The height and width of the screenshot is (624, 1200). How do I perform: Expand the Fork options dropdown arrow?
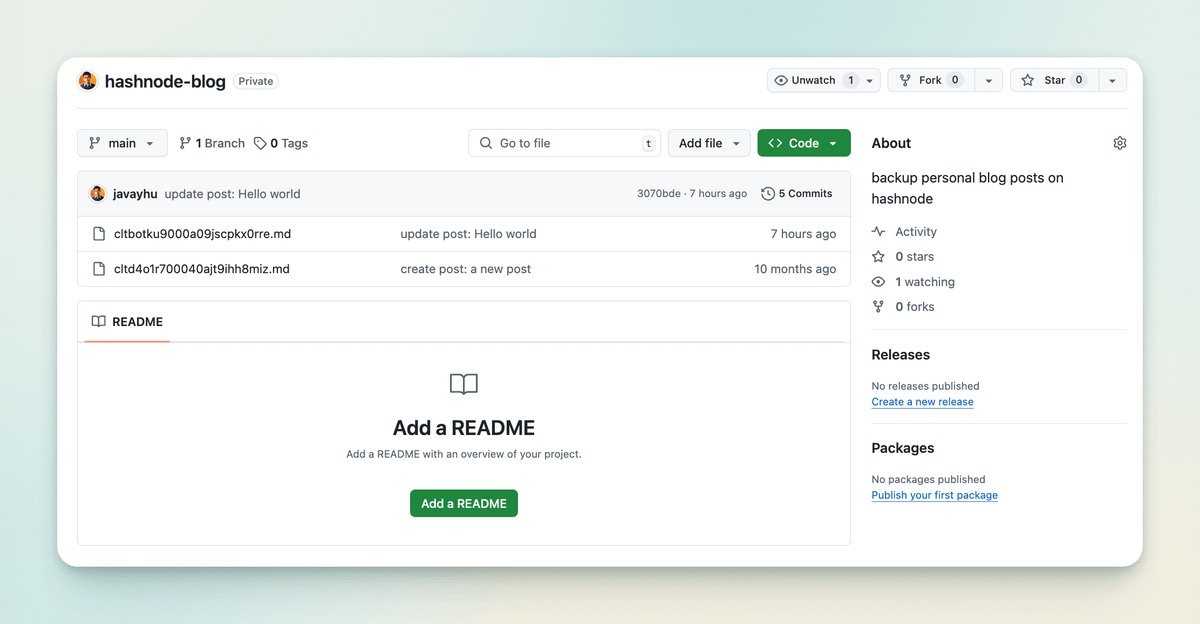point(988,80)
